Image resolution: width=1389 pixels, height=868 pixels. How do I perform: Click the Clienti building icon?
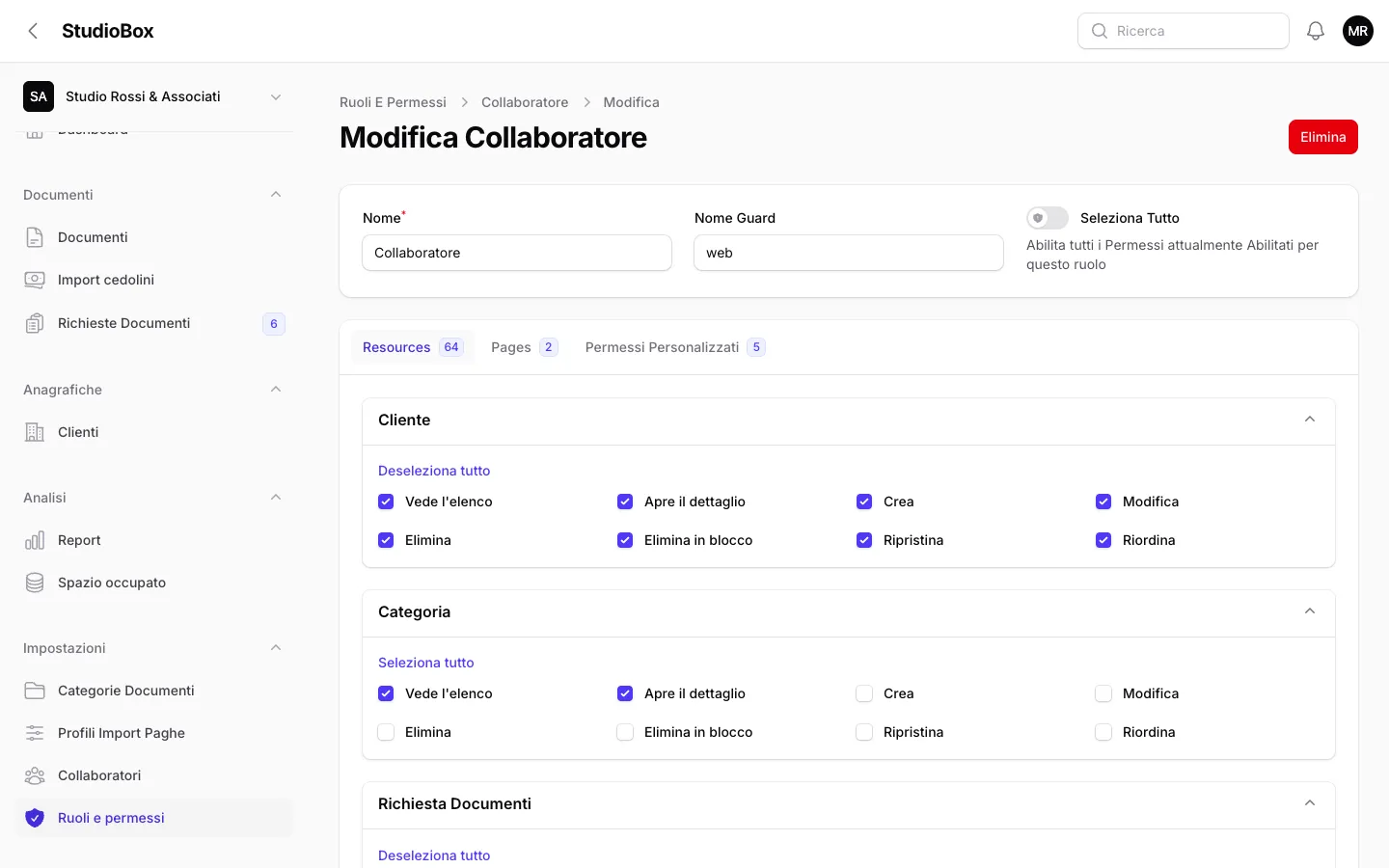[35, 432]
